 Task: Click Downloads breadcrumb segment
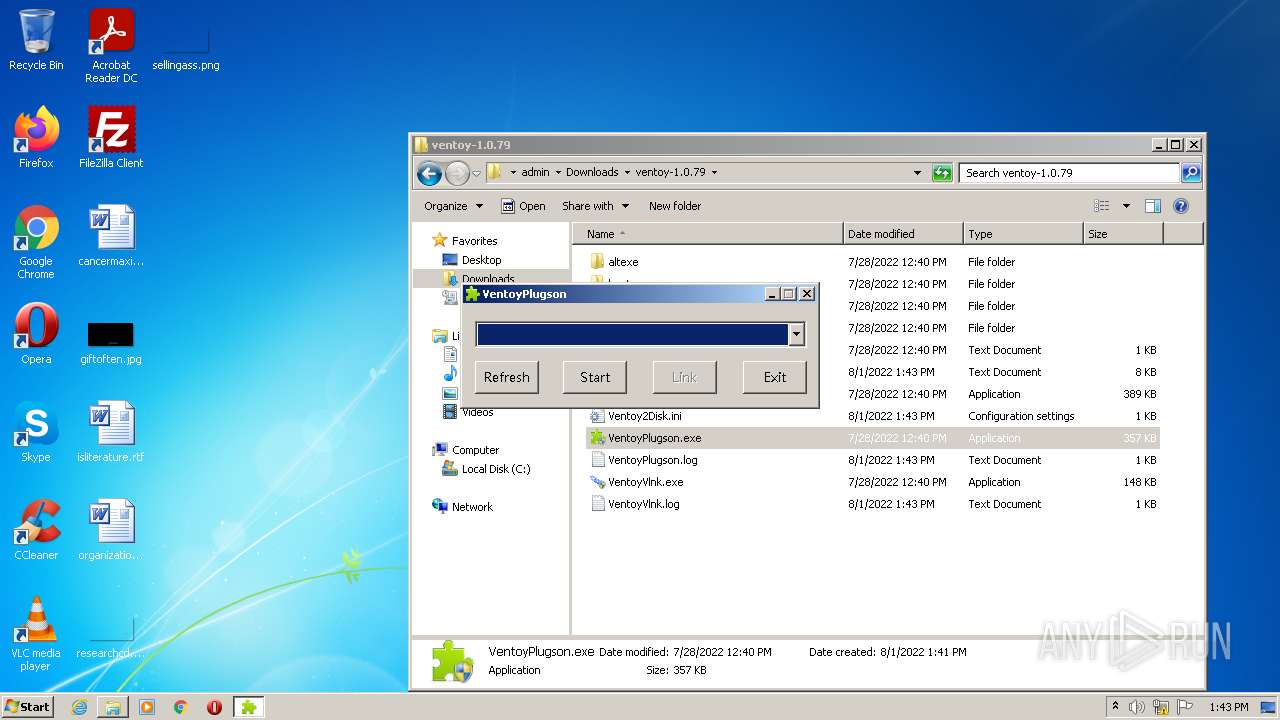[592, 172]
